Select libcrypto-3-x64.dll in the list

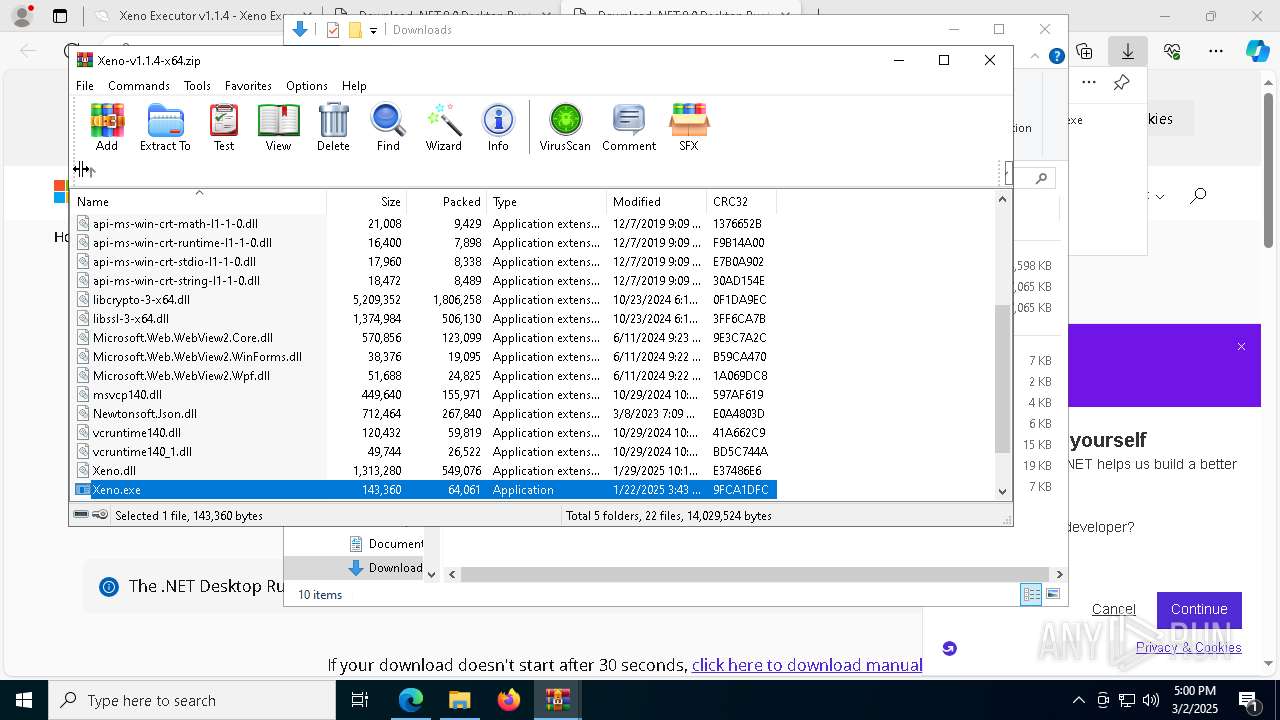[424, 300]
